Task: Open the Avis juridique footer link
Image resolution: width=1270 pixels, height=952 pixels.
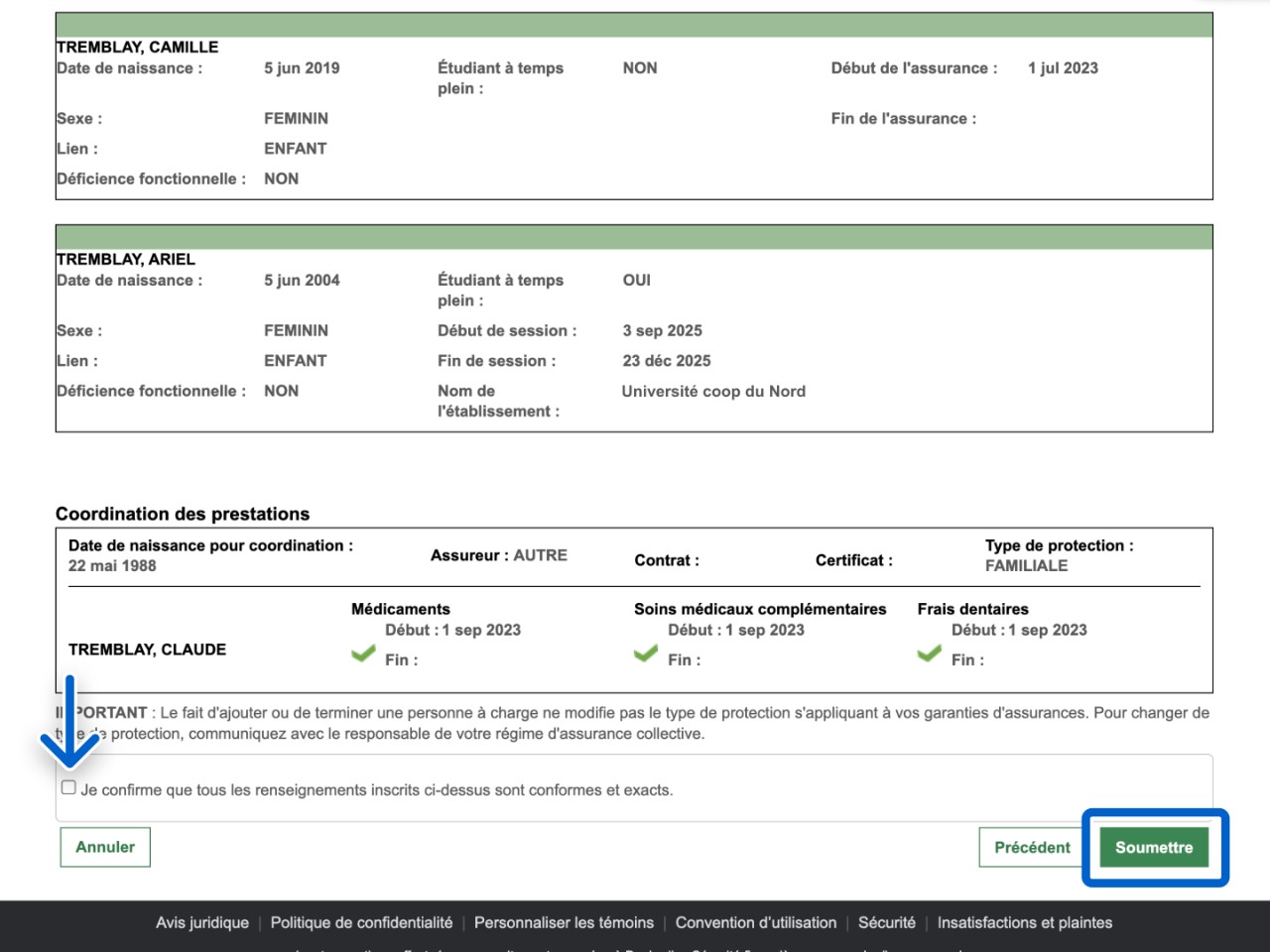Action: coord(202,923)
